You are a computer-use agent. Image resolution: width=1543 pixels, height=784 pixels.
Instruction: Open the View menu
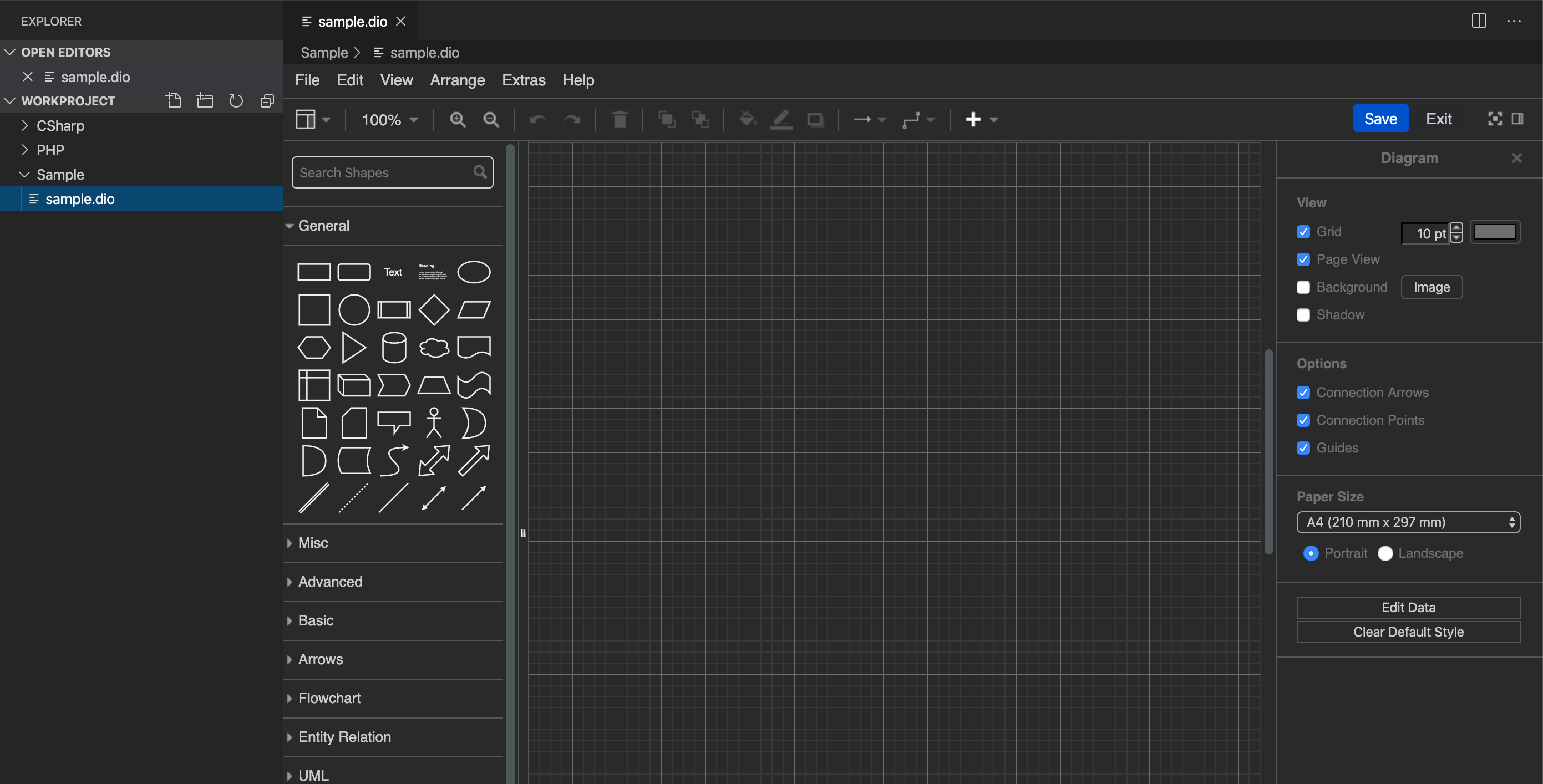point(397,80)
